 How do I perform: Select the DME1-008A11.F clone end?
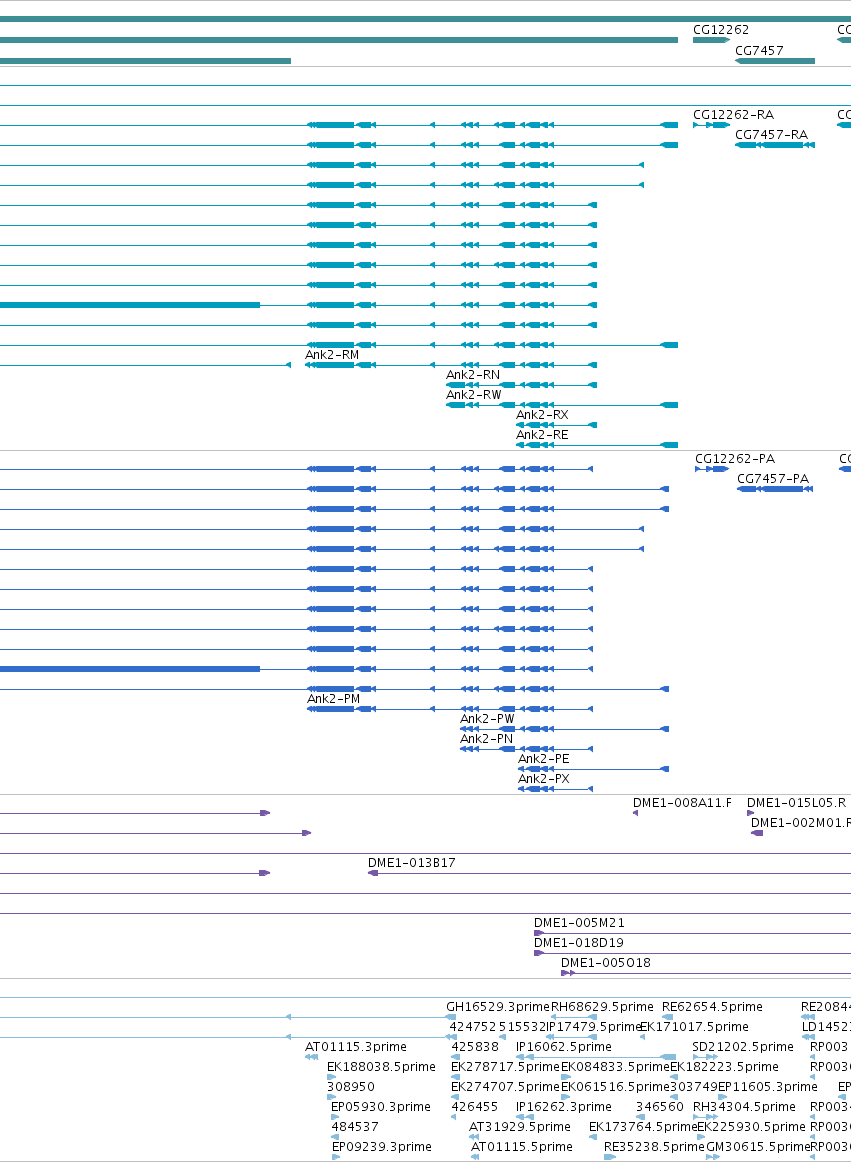click(635, 813)
